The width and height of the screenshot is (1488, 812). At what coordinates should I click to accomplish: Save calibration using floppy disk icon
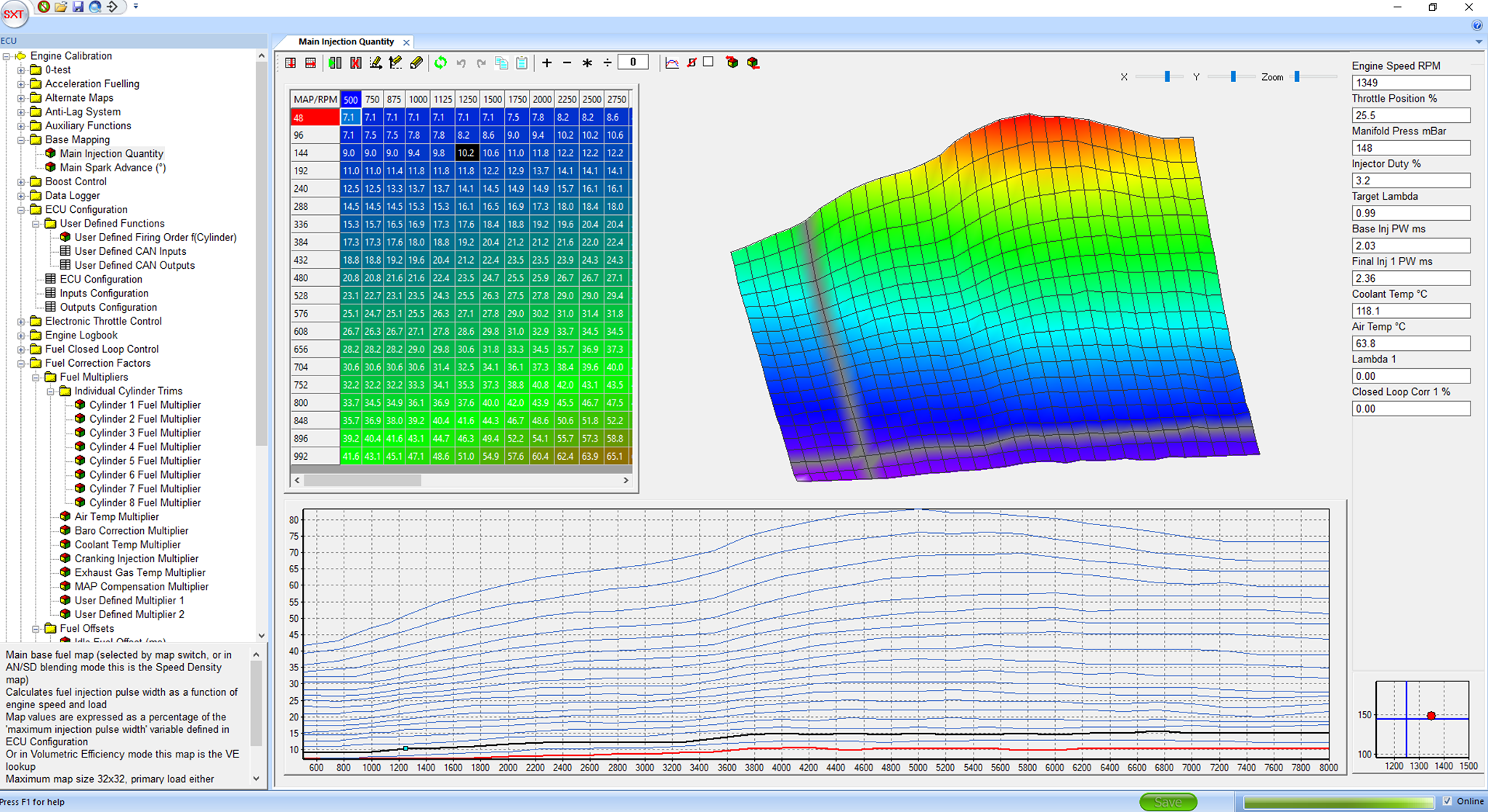click(78, 7)
